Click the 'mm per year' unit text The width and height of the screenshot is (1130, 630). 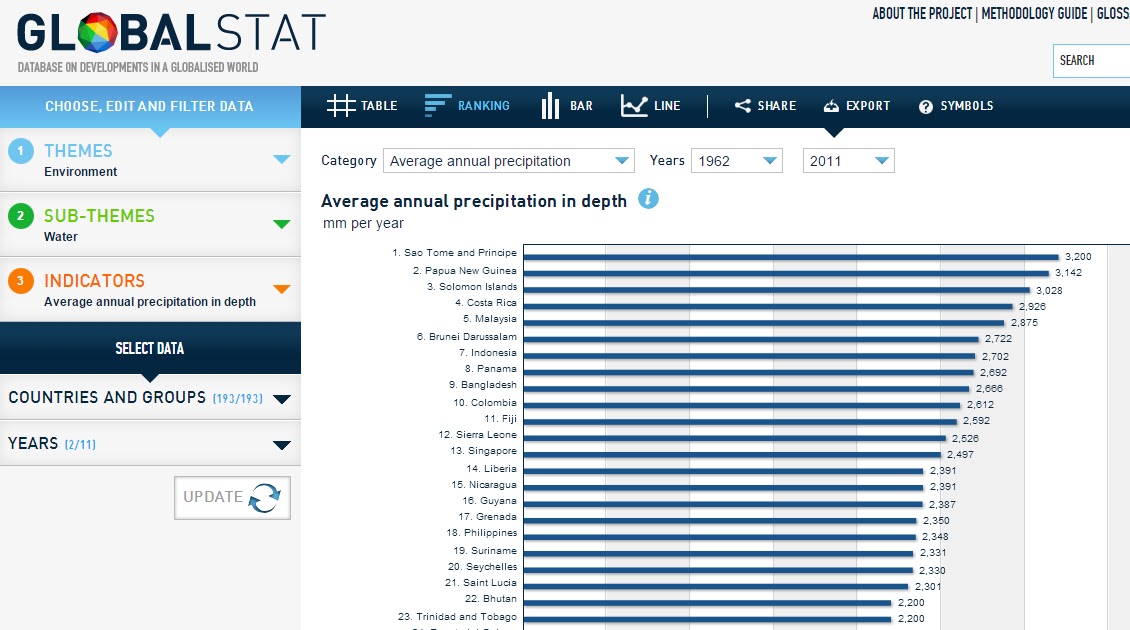pyautogui.click(x=363, y=223)
